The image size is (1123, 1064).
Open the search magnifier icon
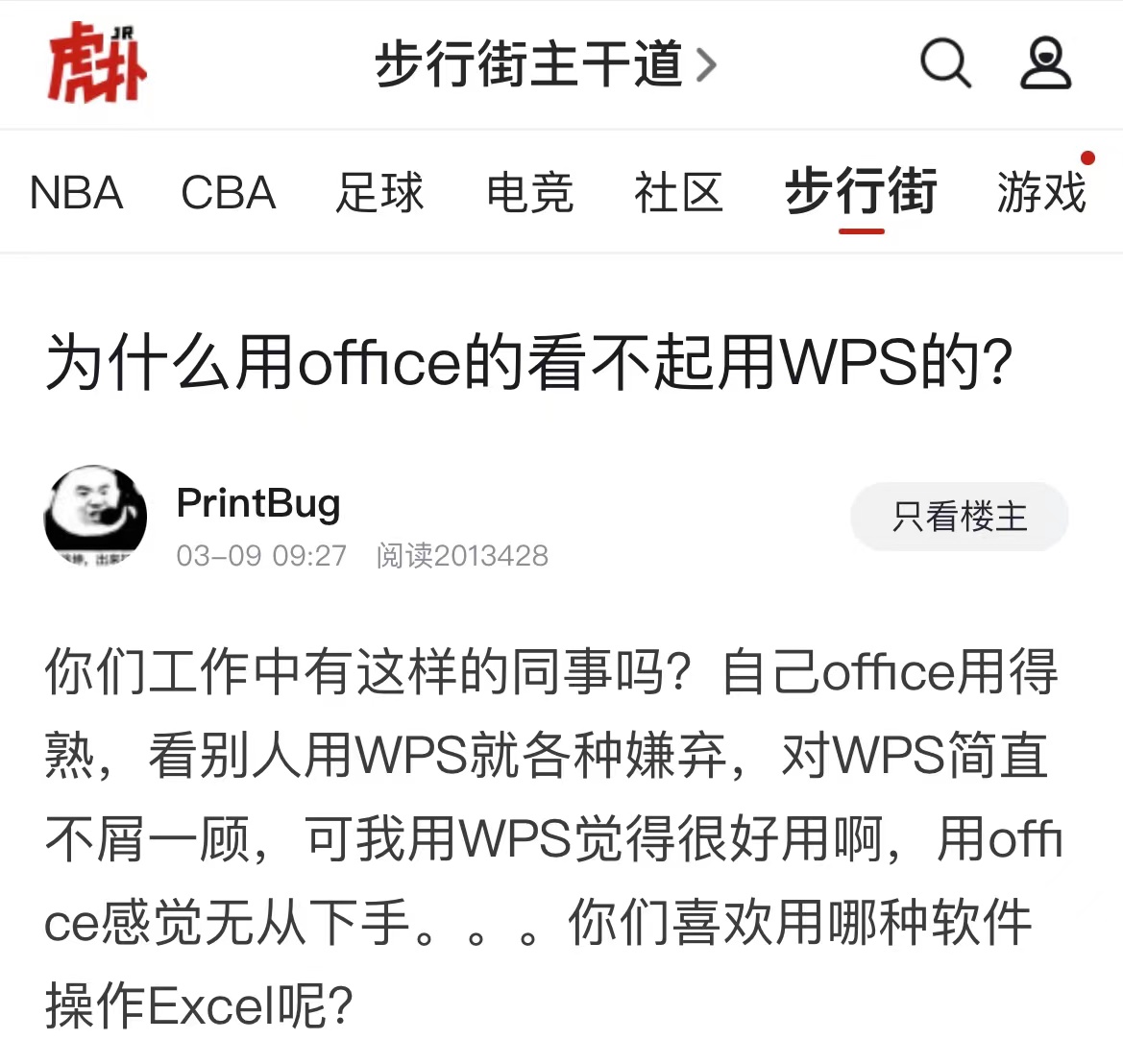945,63
